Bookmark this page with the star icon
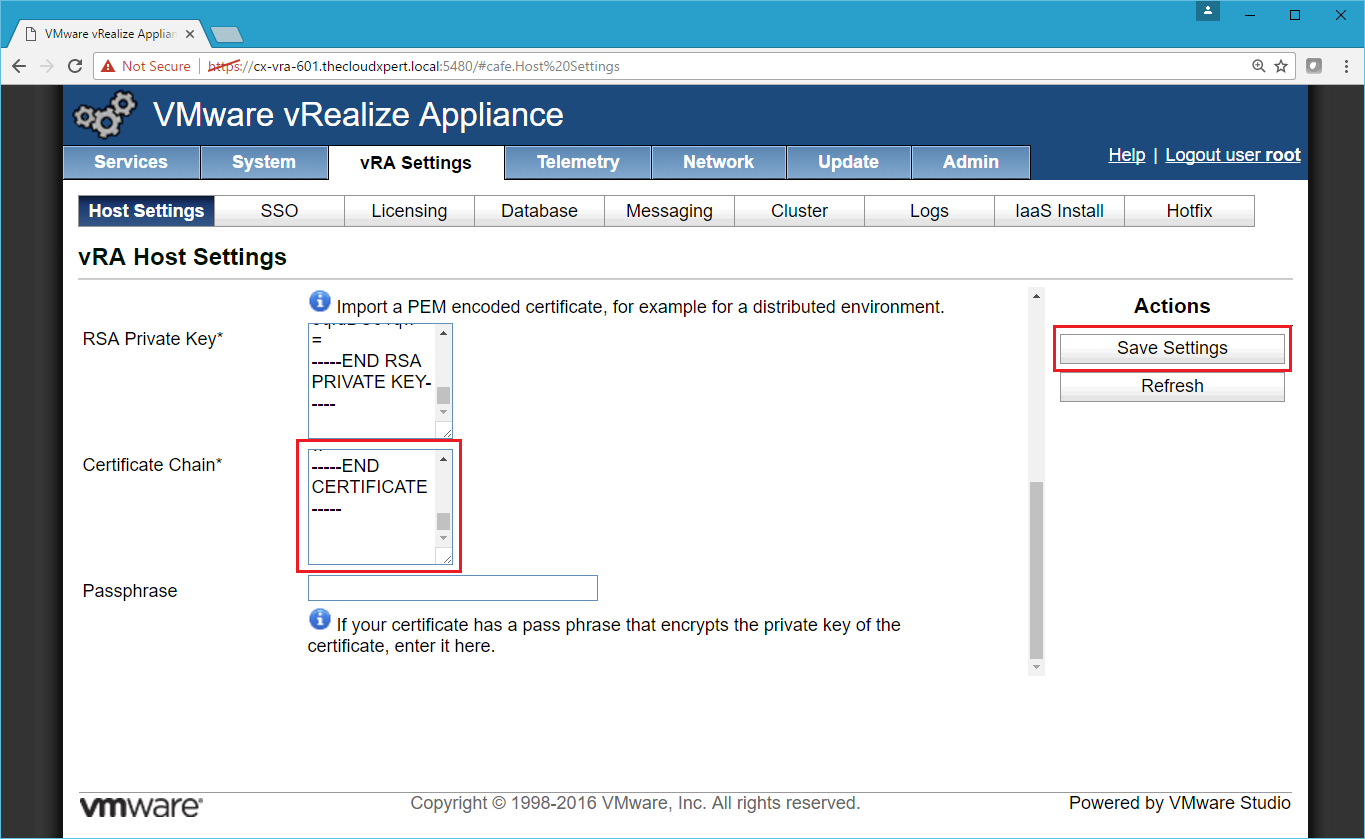Viewport: 1365px width, 839px height. [1281, 66]
